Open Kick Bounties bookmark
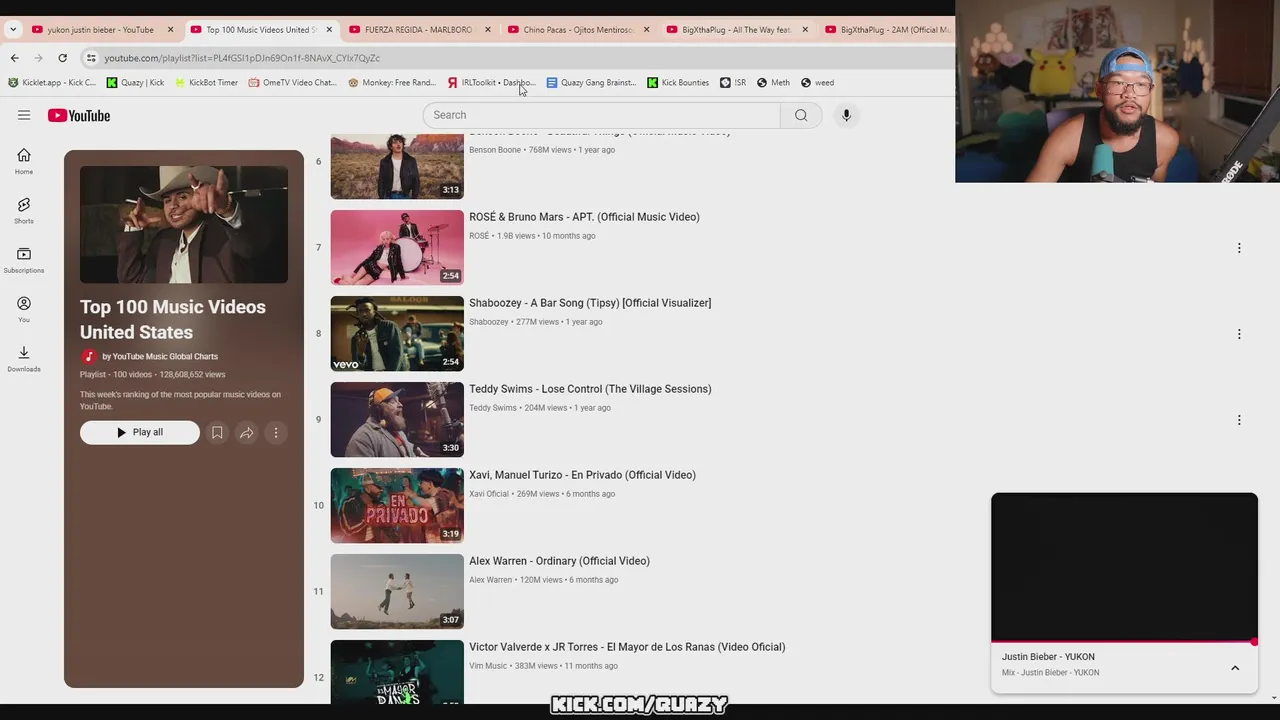 point(678,83)
